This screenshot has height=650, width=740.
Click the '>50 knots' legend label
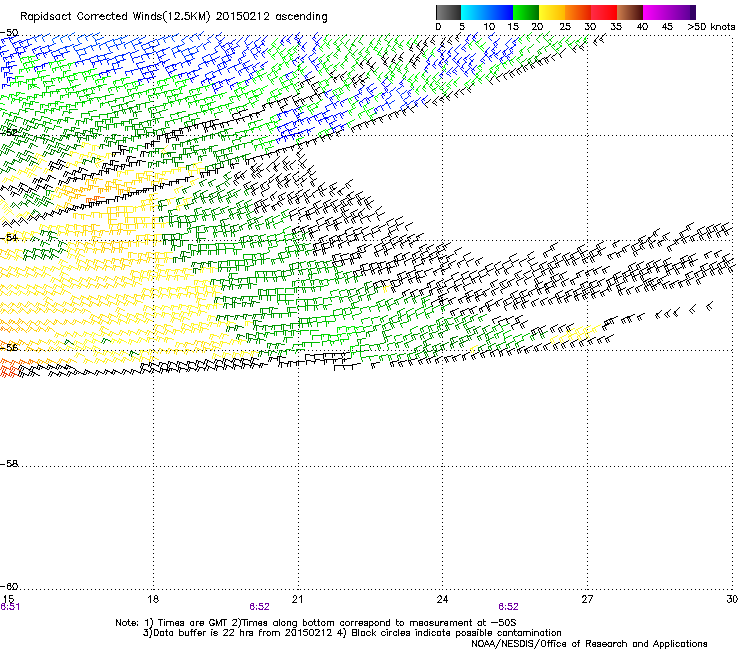[711, 27]
